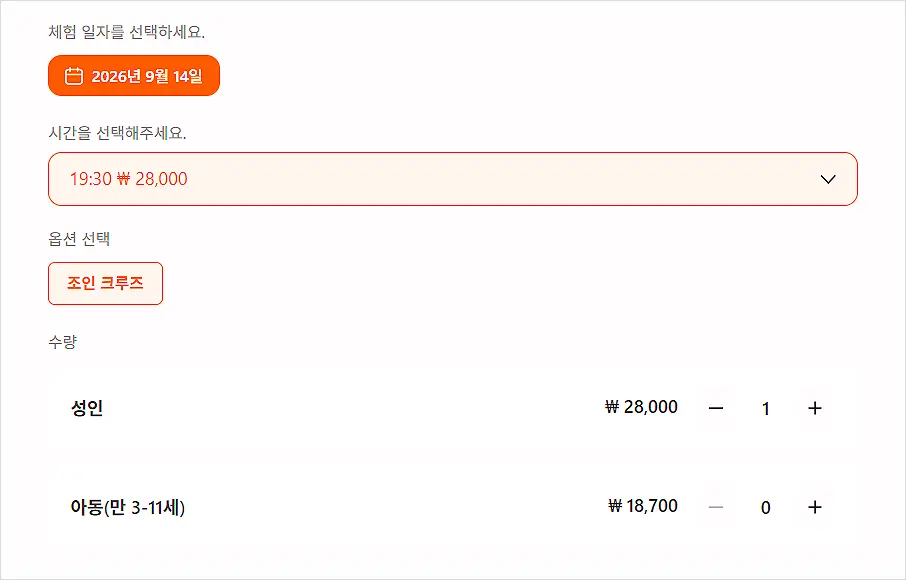Click the ₩ 28,000 price in the 성인 row
The width and height of the screenshot is (906, 580).
pyautogui.click(x=641, y=407)
